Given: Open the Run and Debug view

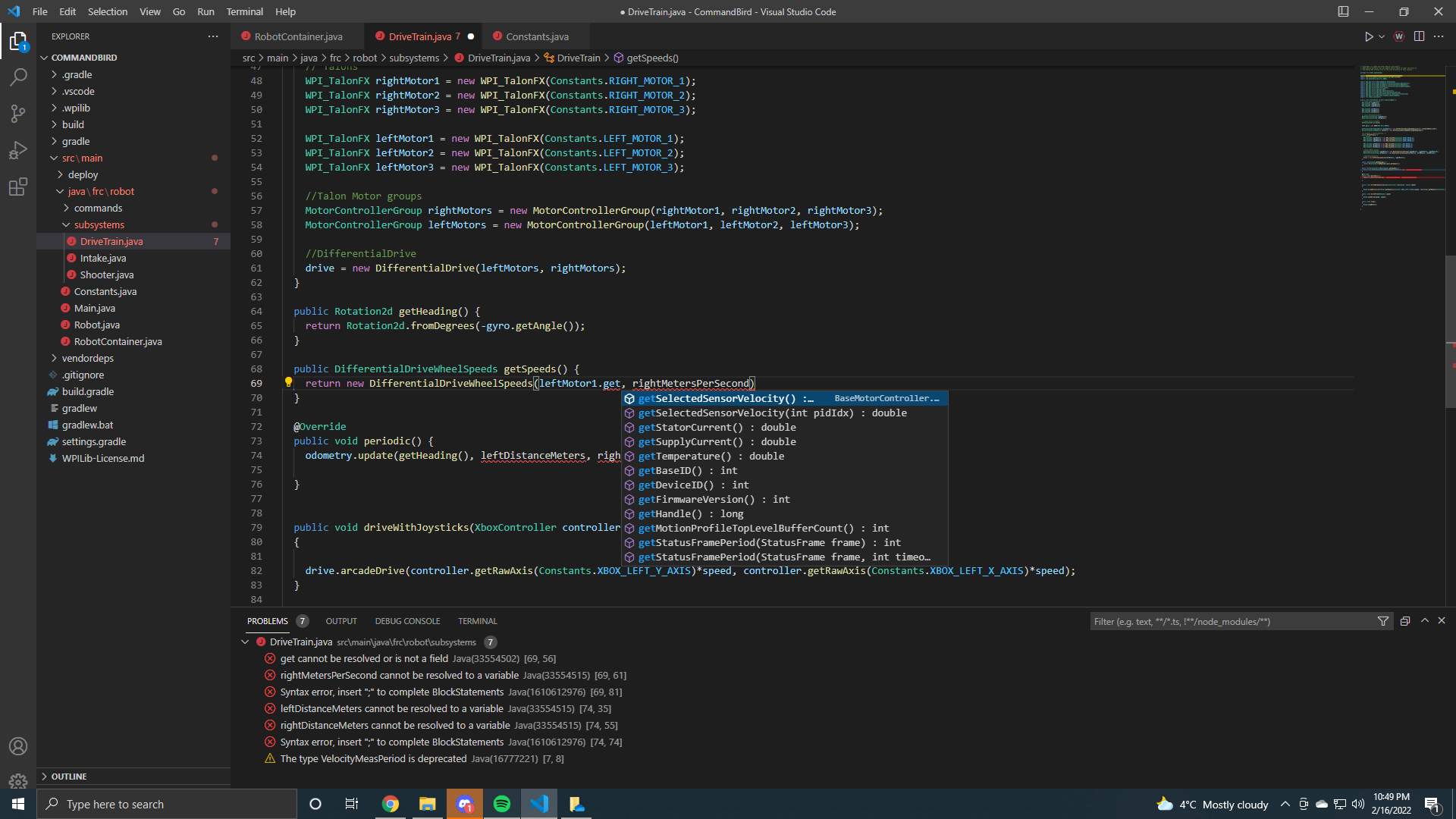Looking at the screenshot, I should pos(19,149).
